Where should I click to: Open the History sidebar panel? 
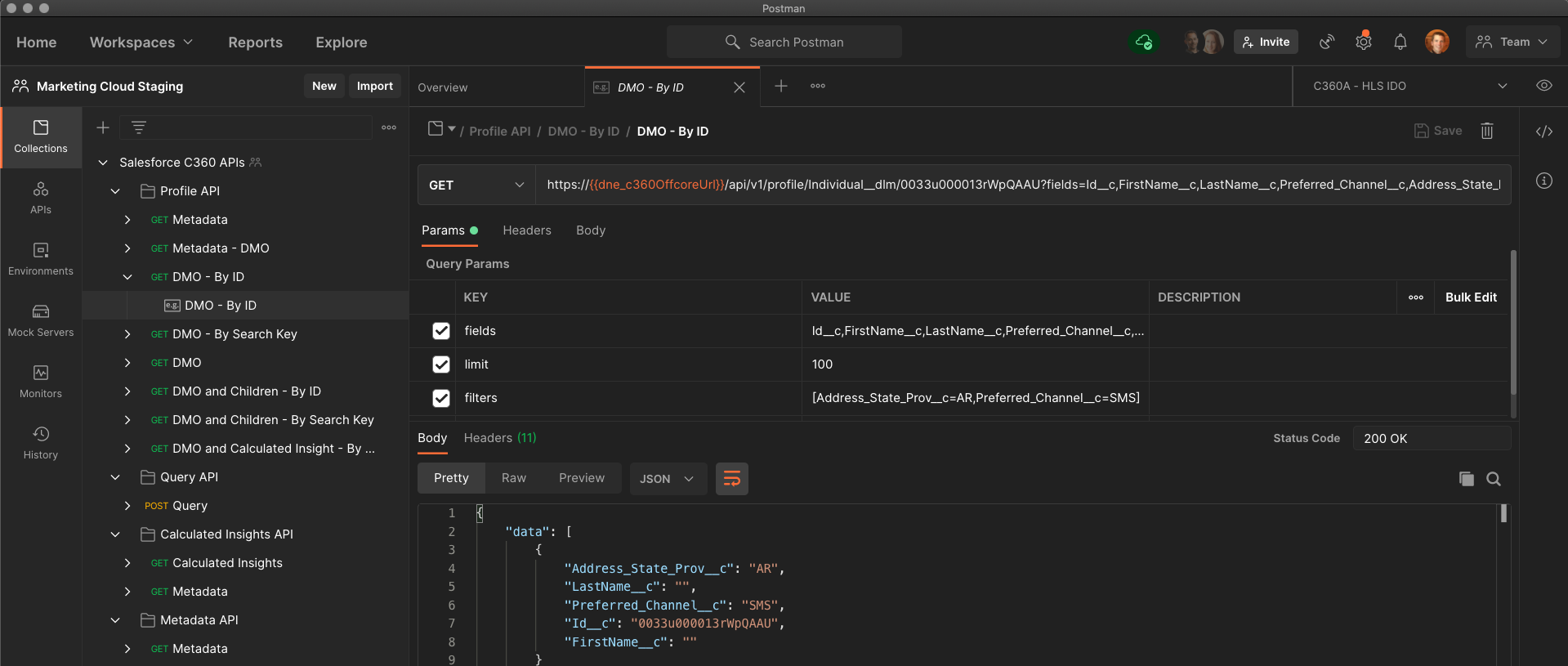pyautogui.click(x=41, y=443)
